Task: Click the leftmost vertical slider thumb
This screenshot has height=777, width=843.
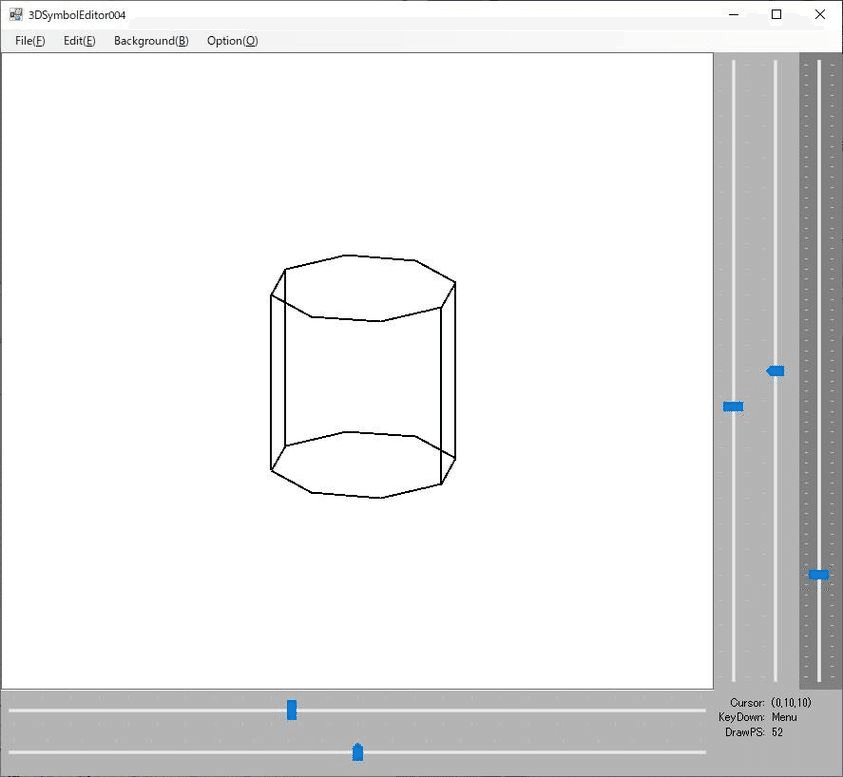Action: click(x=733, y=407)
